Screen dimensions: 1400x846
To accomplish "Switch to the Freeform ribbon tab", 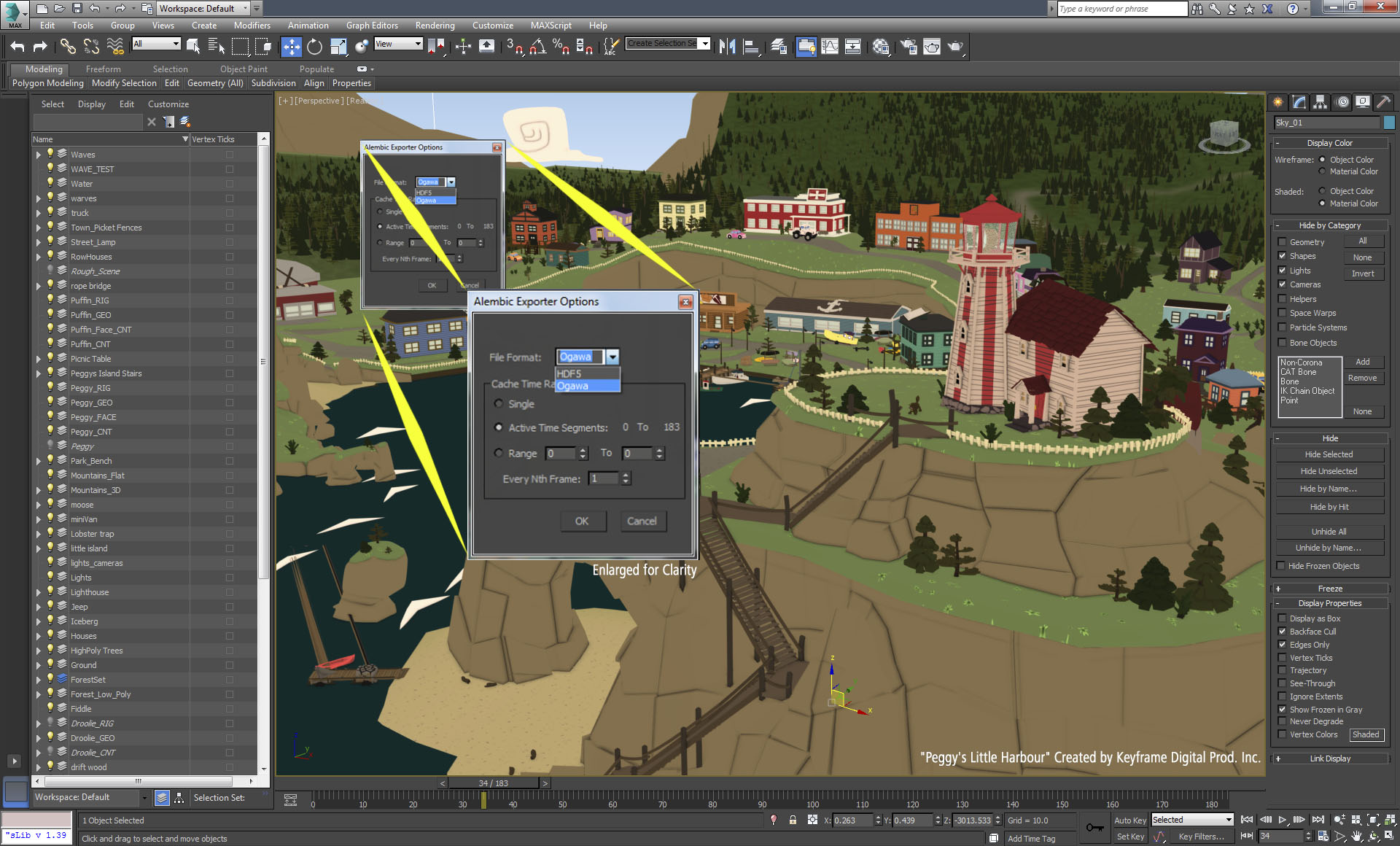I will pyautogui.click(x=103, y=69).
